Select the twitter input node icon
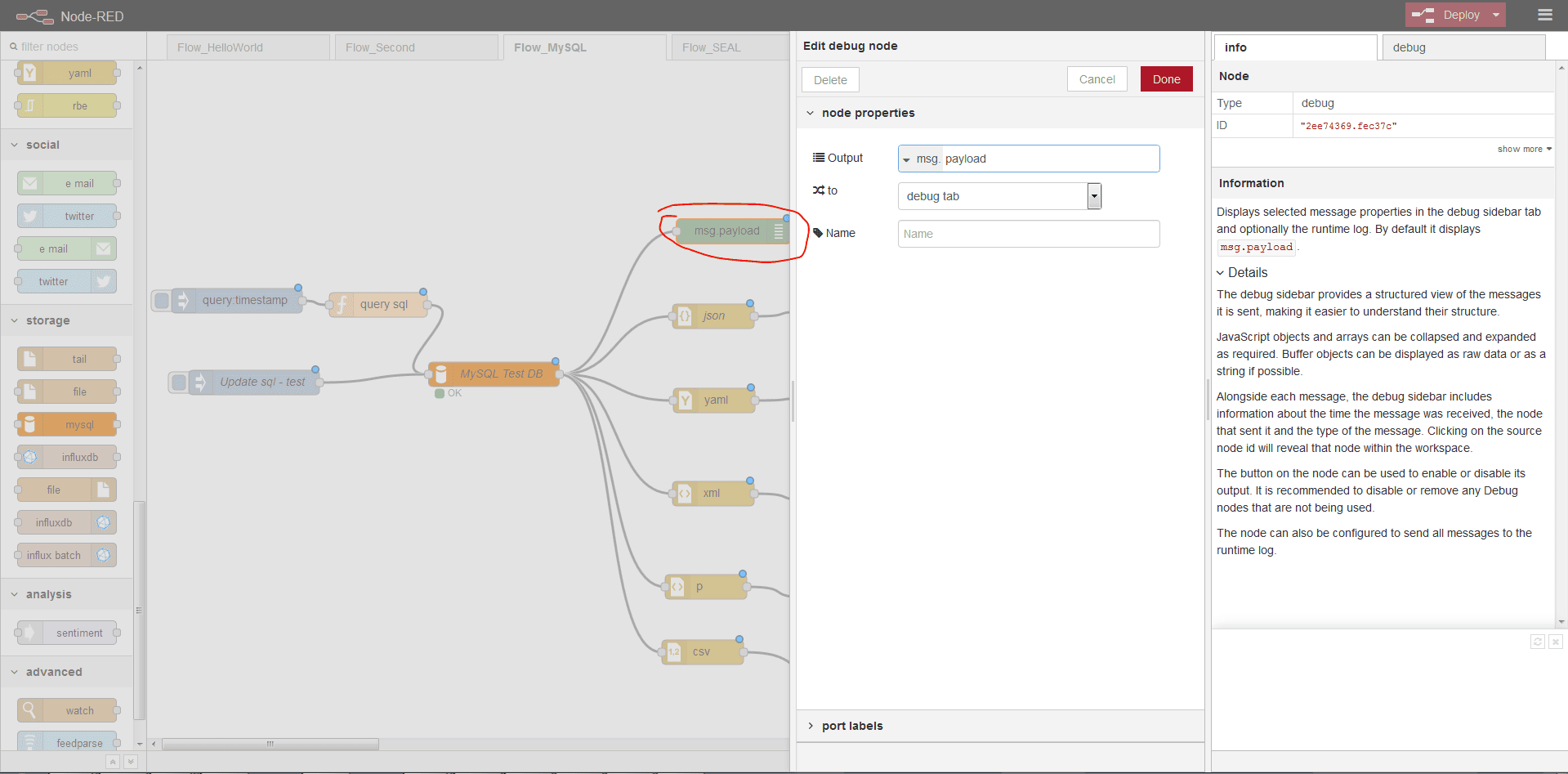This screenshot has width=1568, height=774. click(x=30, y=216)
